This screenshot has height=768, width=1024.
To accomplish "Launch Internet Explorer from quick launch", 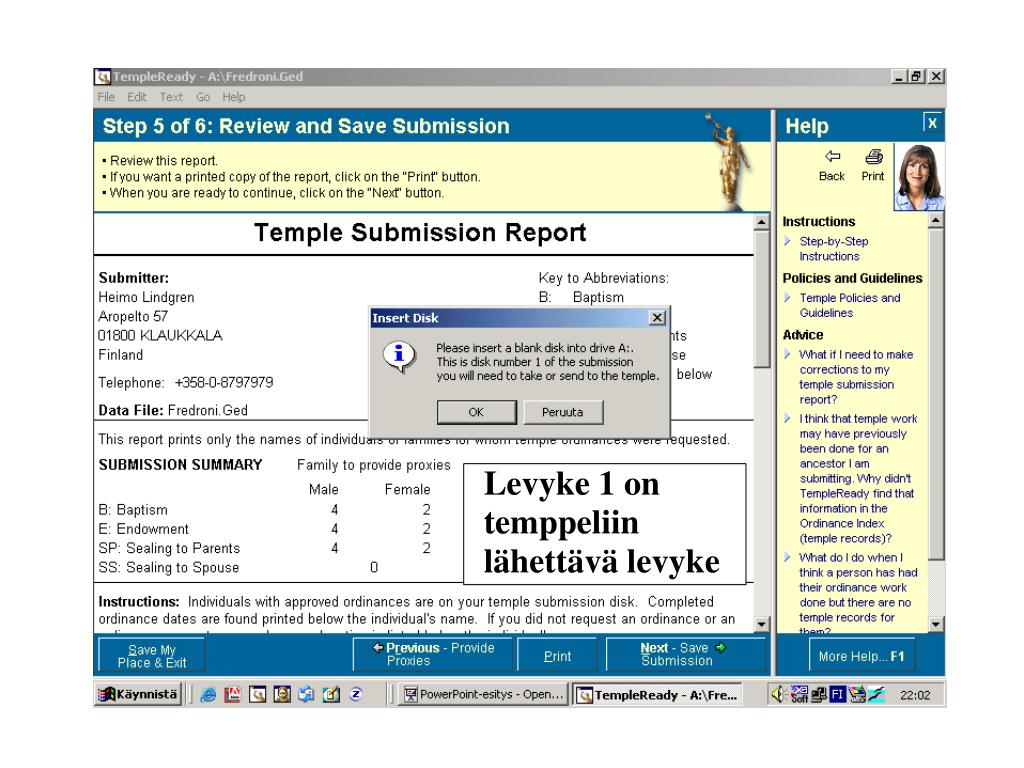I will 208,695.
